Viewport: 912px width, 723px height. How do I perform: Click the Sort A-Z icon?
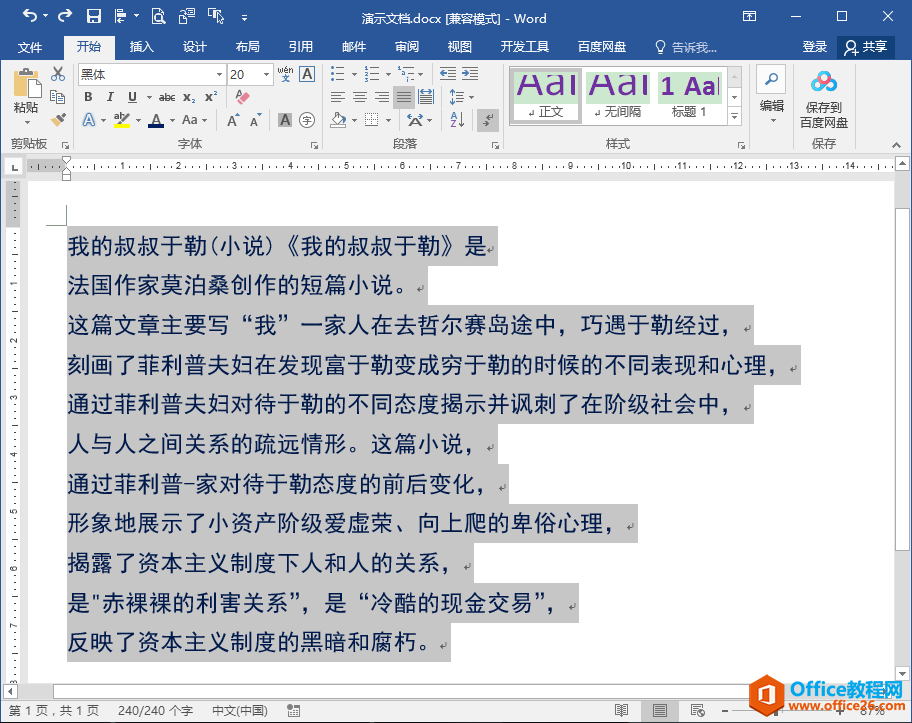[457, 120]
